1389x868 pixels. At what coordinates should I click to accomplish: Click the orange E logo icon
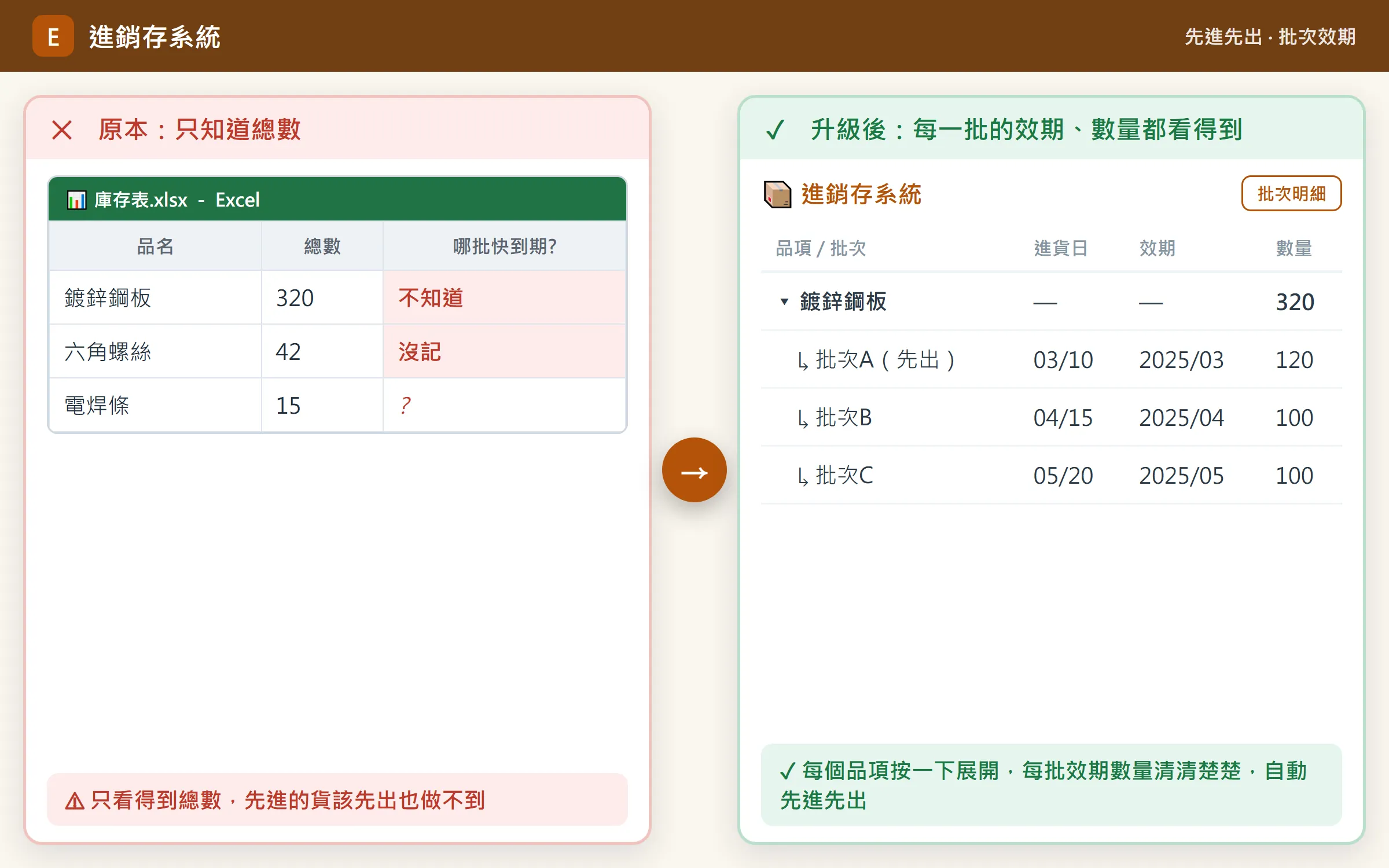(x=53, y=36)
